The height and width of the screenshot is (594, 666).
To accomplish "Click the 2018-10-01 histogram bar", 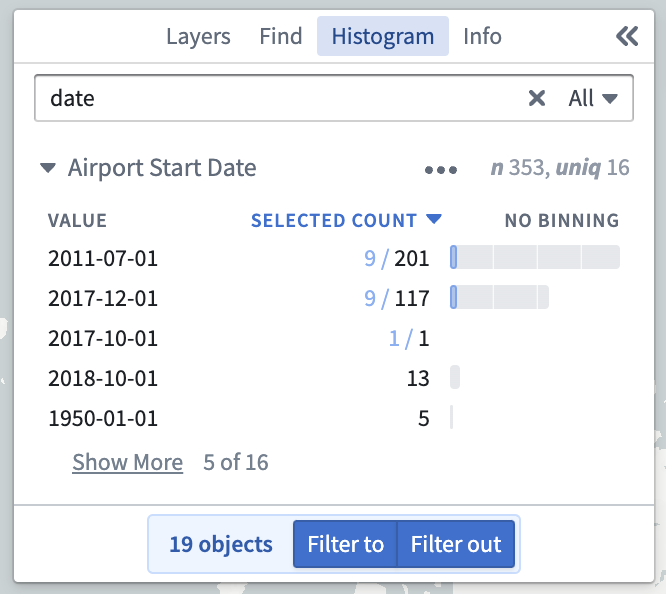I will 455,377.
